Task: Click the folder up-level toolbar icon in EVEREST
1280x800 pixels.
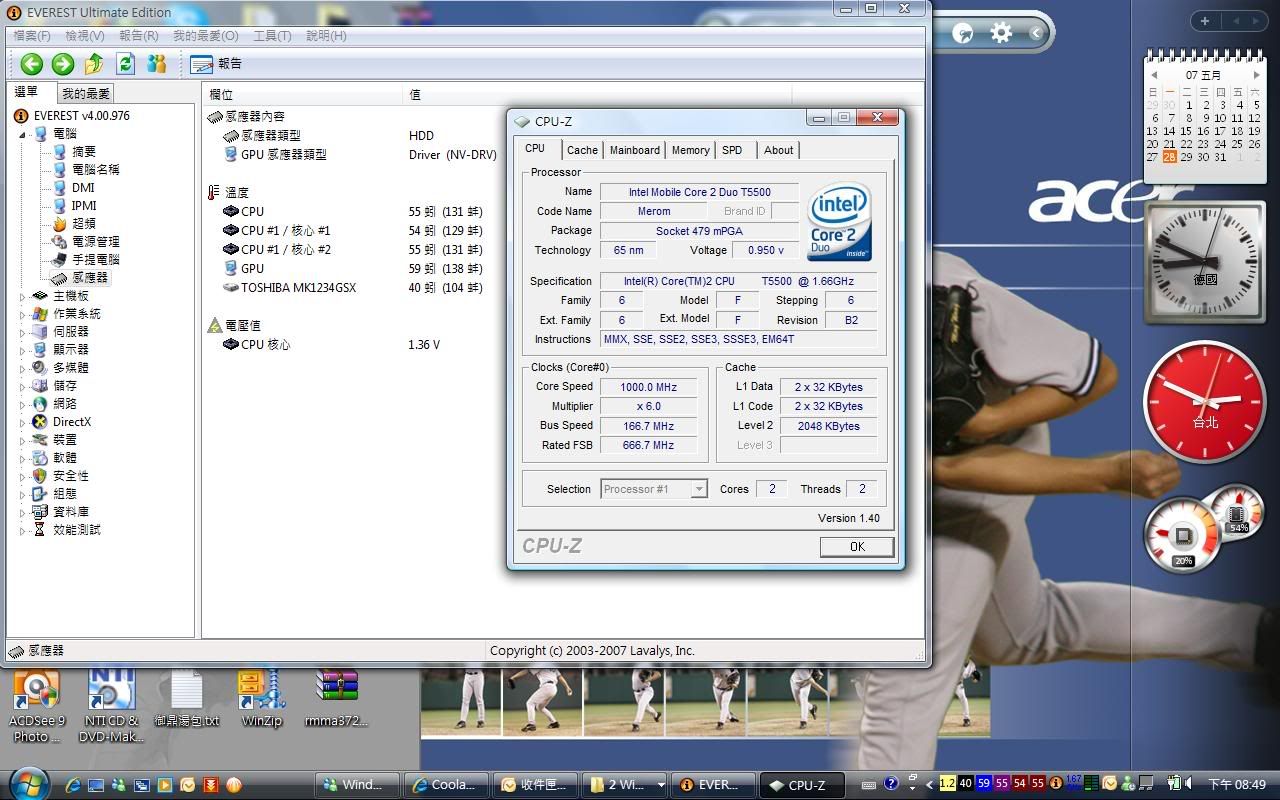Action: (94, 64)
